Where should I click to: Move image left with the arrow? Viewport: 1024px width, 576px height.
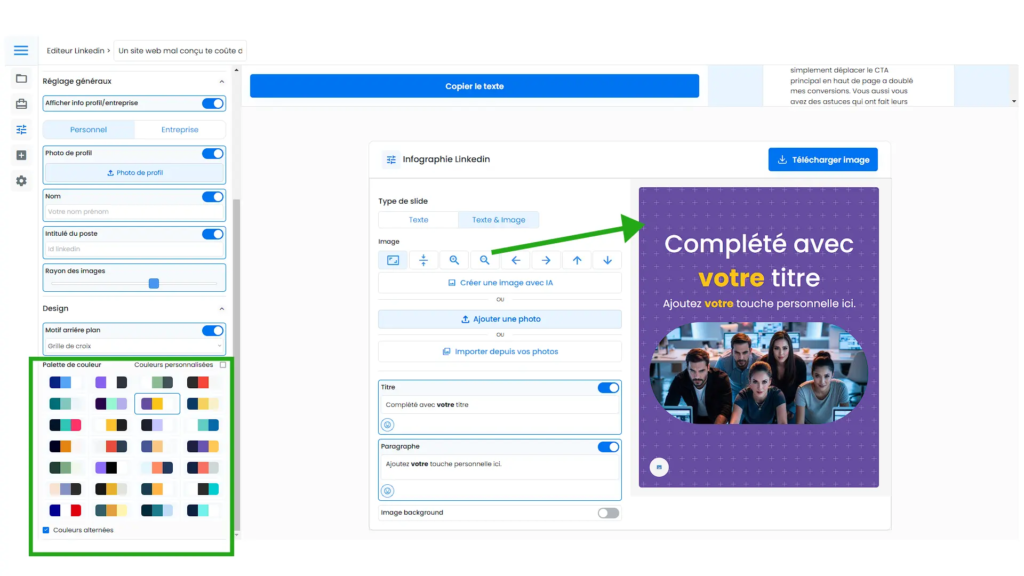(515, 260)
